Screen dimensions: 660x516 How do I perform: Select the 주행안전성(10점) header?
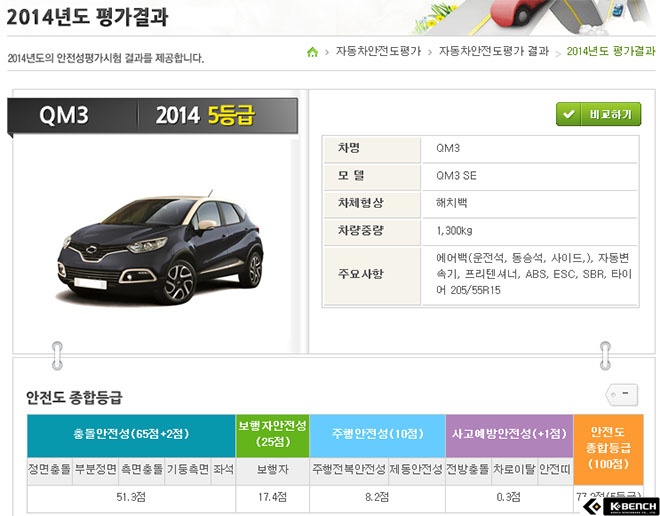377,436
